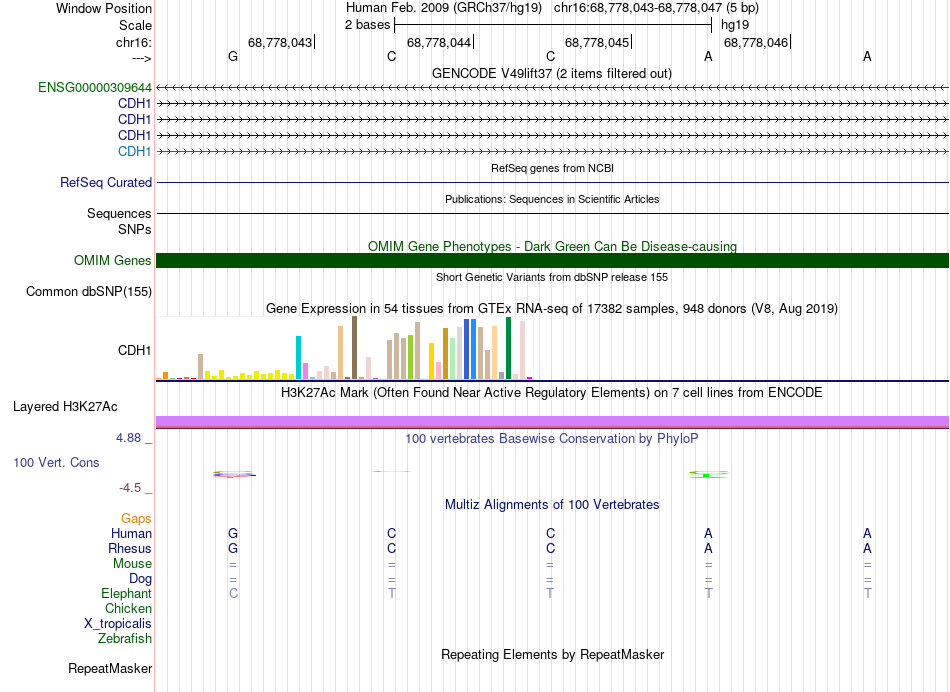Click the 68,778,045 coordinate label
The image size is (950, 692).
pos(597,42)
